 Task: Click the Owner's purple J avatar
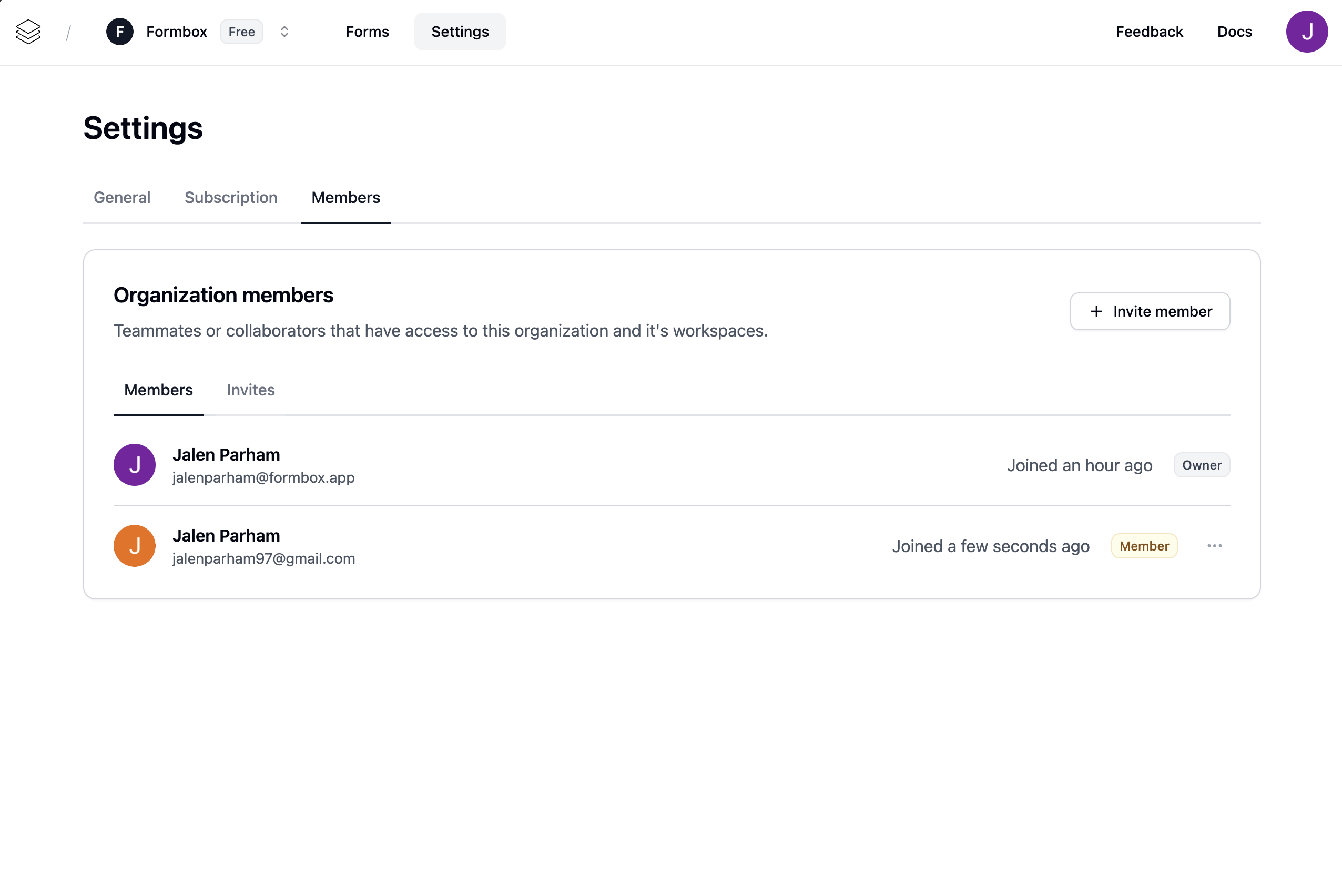coord(134,465)
